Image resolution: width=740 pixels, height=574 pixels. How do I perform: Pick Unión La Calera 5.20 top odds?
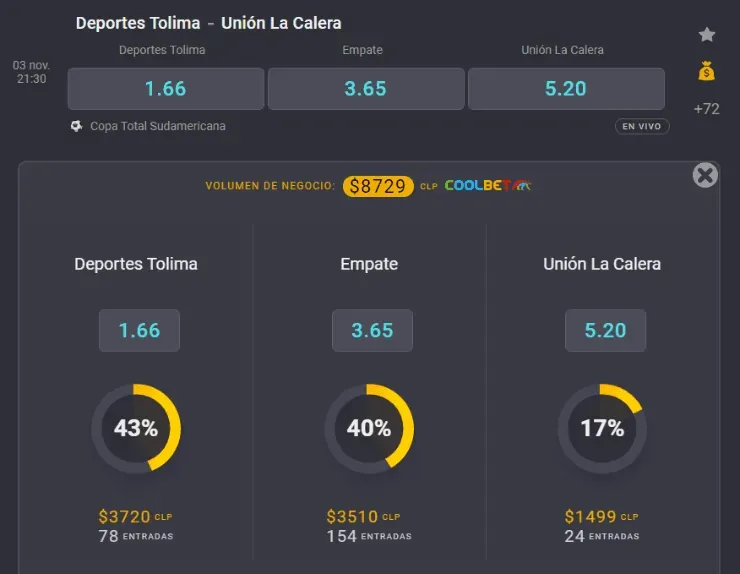566,88
